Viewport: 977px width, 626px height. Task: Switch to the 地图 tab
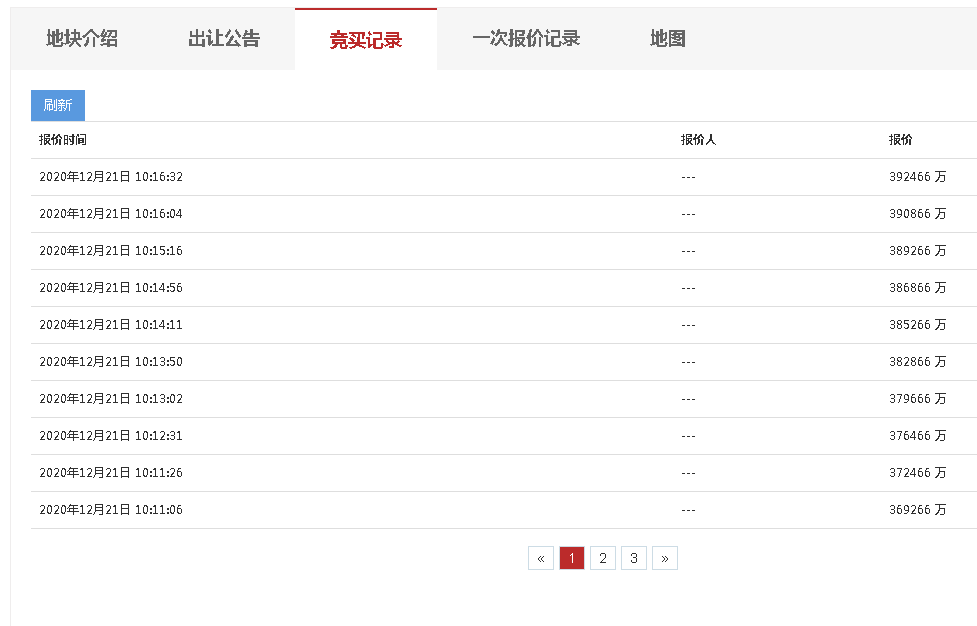668,39
